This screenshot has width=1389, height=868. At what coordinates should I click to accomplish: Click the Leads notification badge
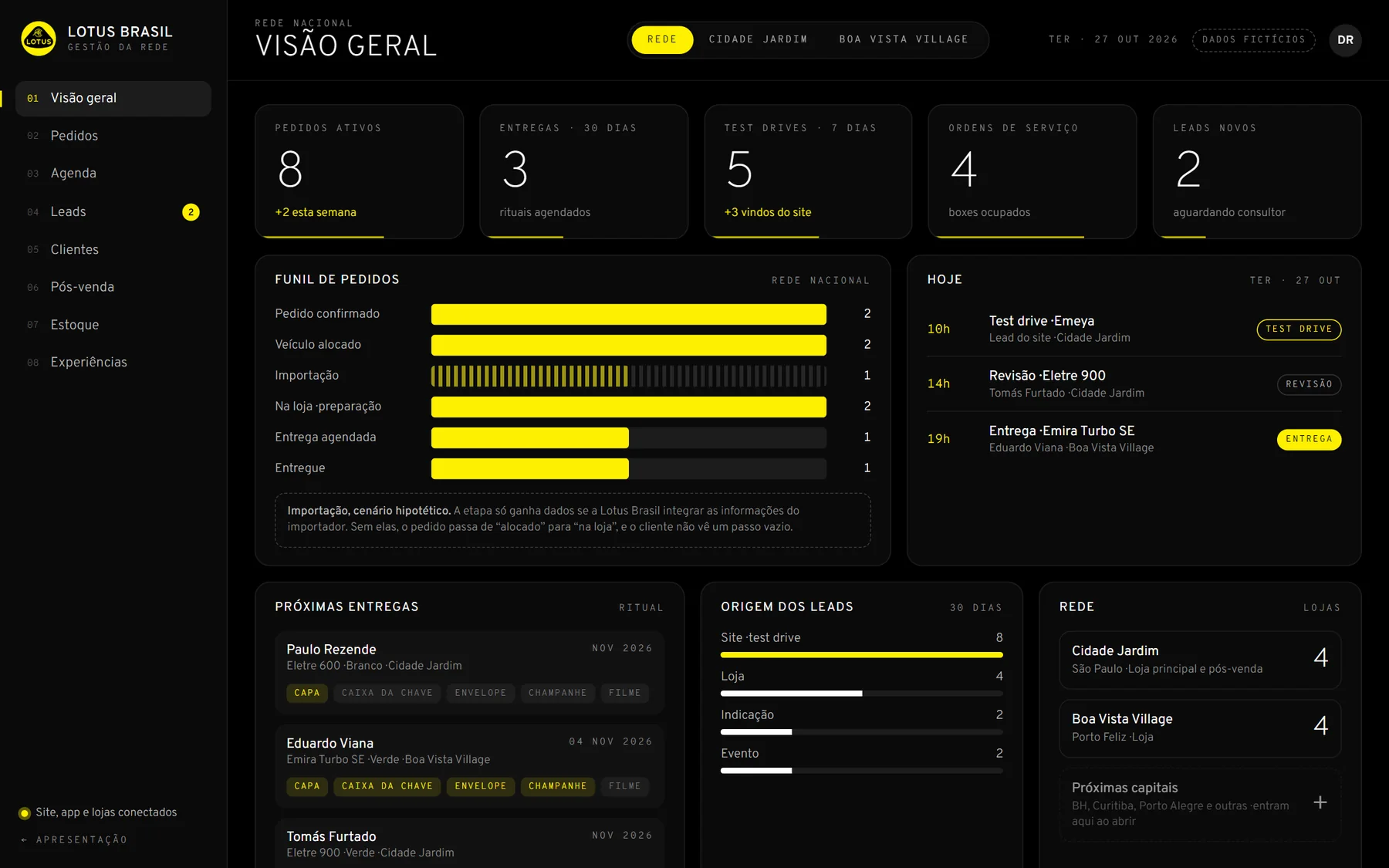[x=191, y=212]
